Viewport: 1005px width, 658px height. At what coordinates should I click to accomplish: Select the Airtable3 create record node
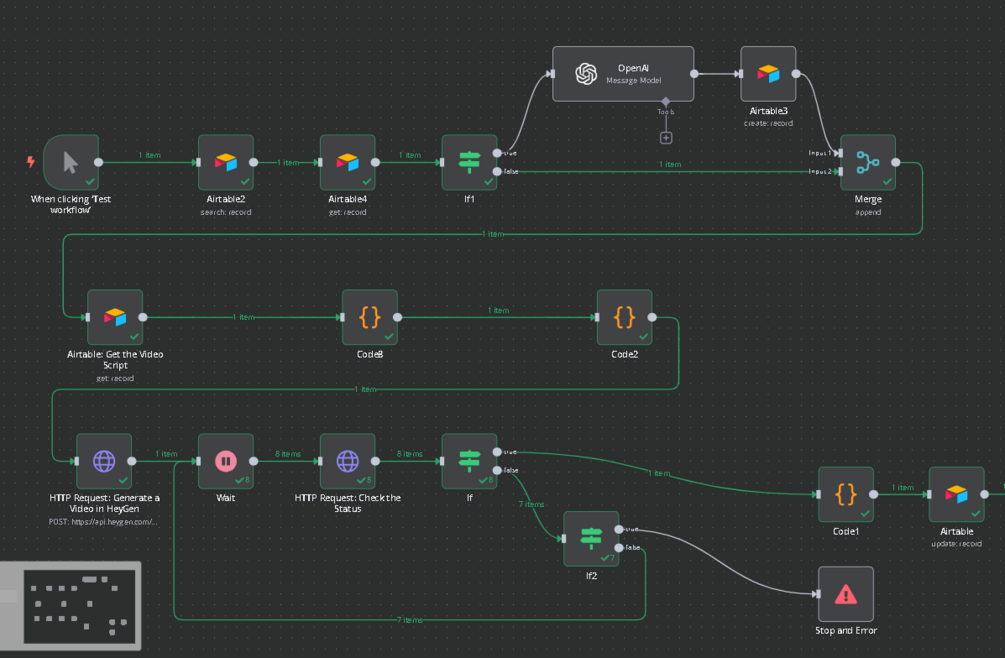click(x=767, y=73)
